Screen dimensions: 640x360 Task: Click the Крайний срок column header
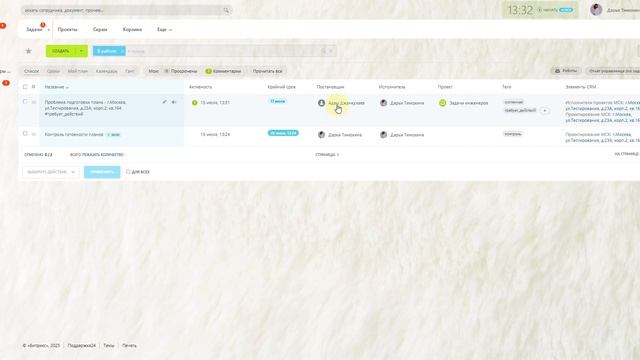click(281, 87)
